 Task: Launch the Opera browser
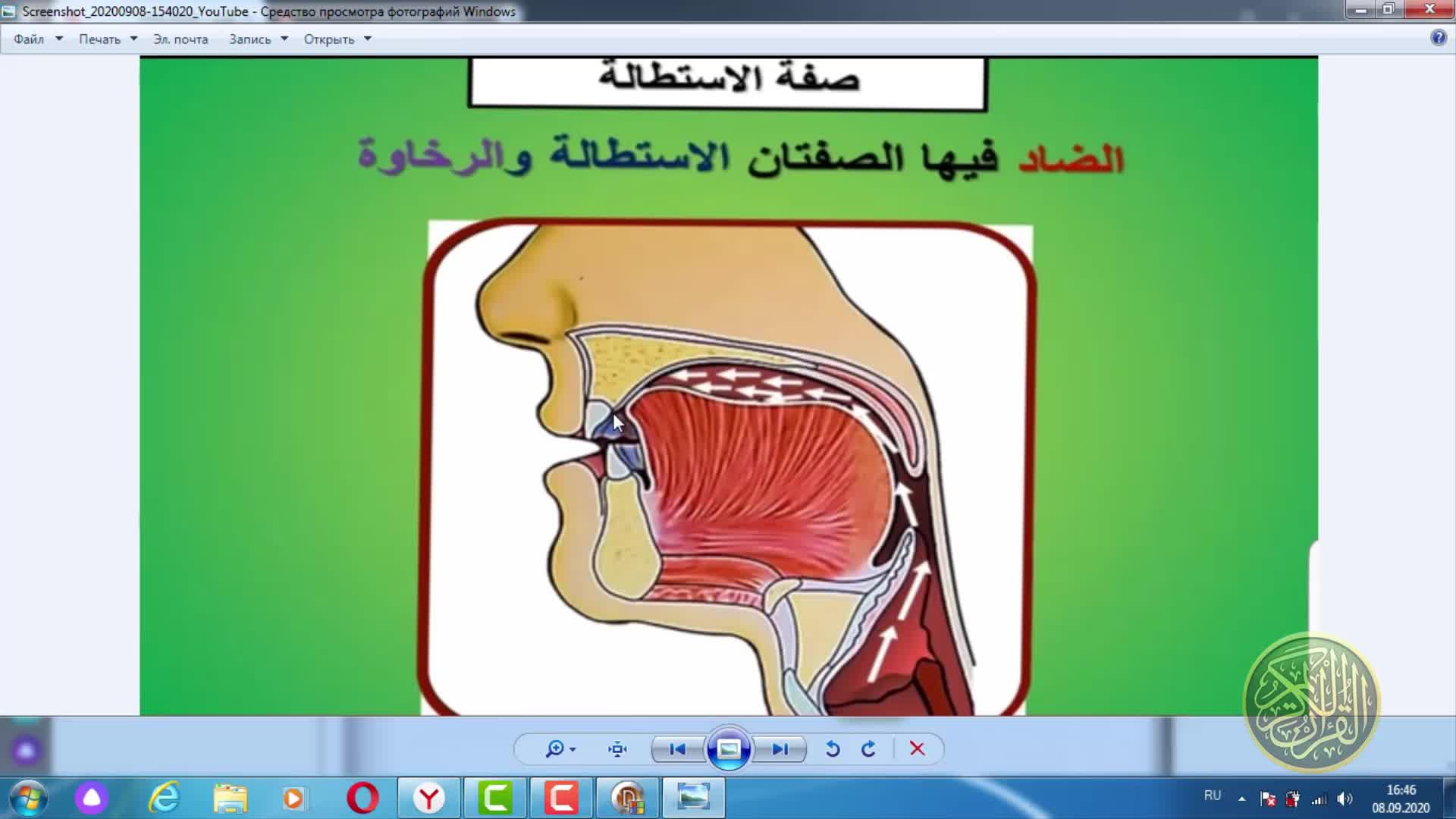[362, 799]
